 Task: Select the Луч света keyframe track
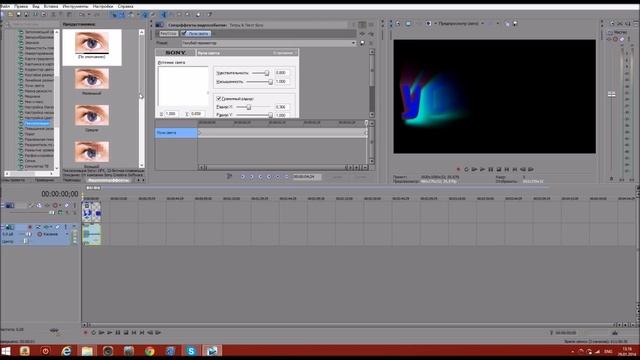(x=176, y=133)
